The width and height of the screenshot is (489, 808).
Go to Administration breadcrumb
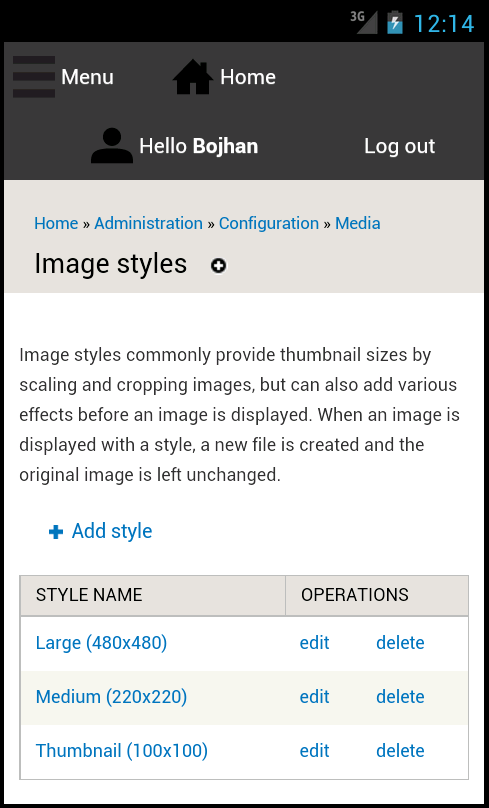tap(148, 223)
